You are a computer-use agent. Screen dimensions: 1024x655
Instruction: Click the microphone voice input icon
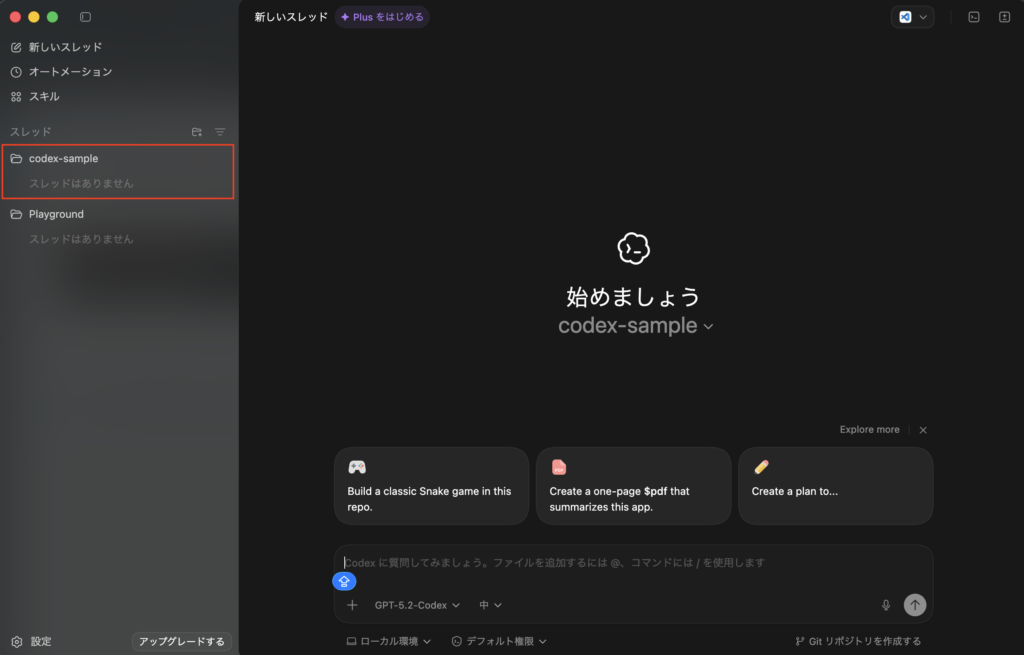coord(886,605)
